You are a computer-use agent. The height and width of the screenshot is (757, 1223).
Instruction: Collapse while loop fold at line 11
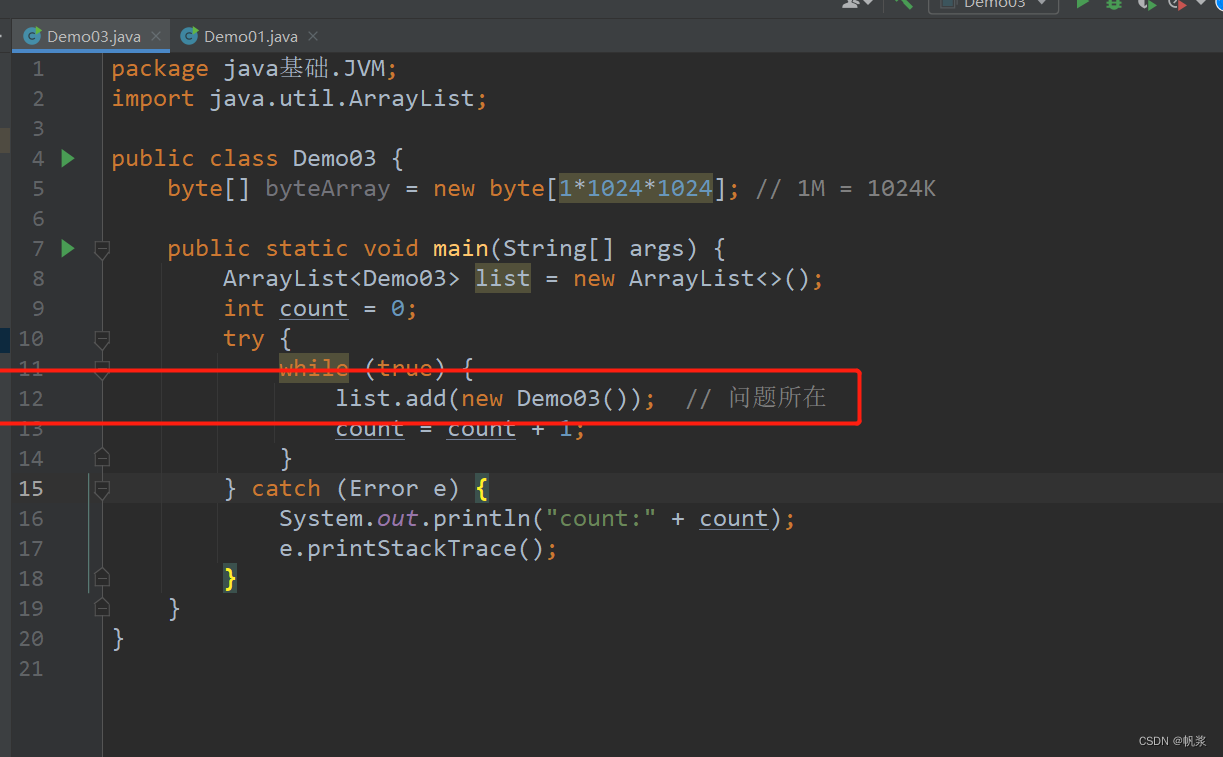coord(101,369)
